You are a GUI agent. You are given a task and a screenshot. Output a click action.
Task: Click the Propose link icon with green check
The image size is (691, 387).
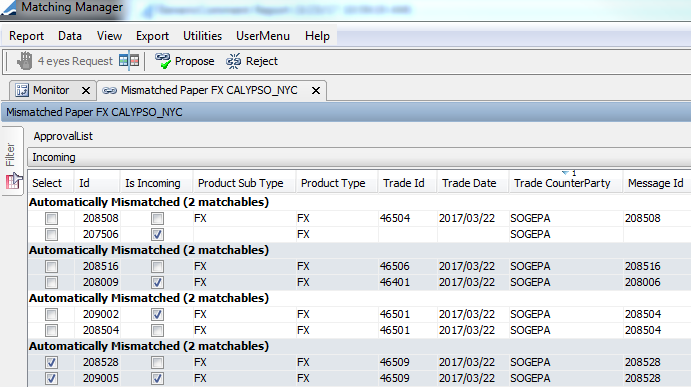tap(162, 61)
